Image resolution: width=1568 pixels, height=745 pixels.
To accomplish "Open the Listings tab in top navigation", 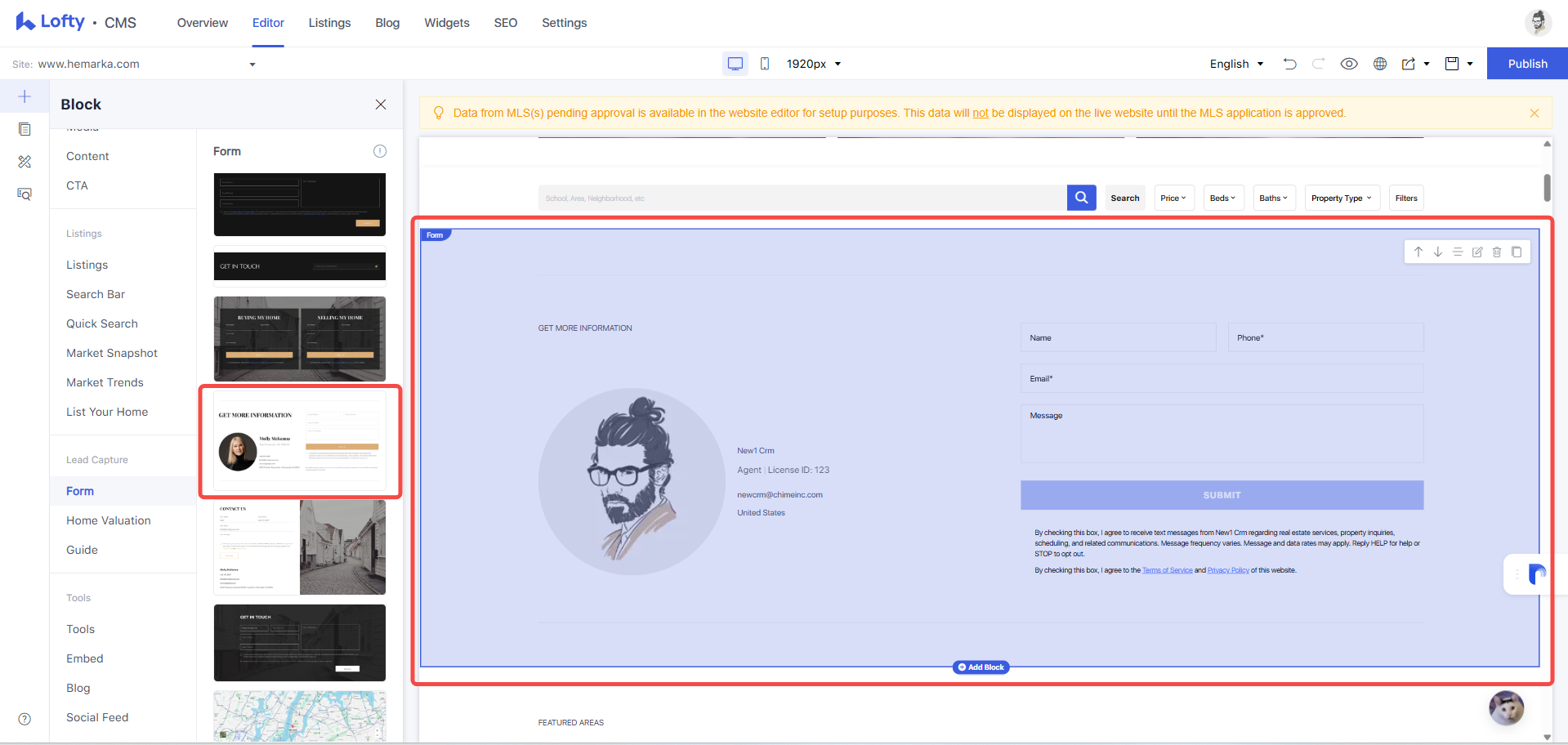I will [x=329, y=23].
